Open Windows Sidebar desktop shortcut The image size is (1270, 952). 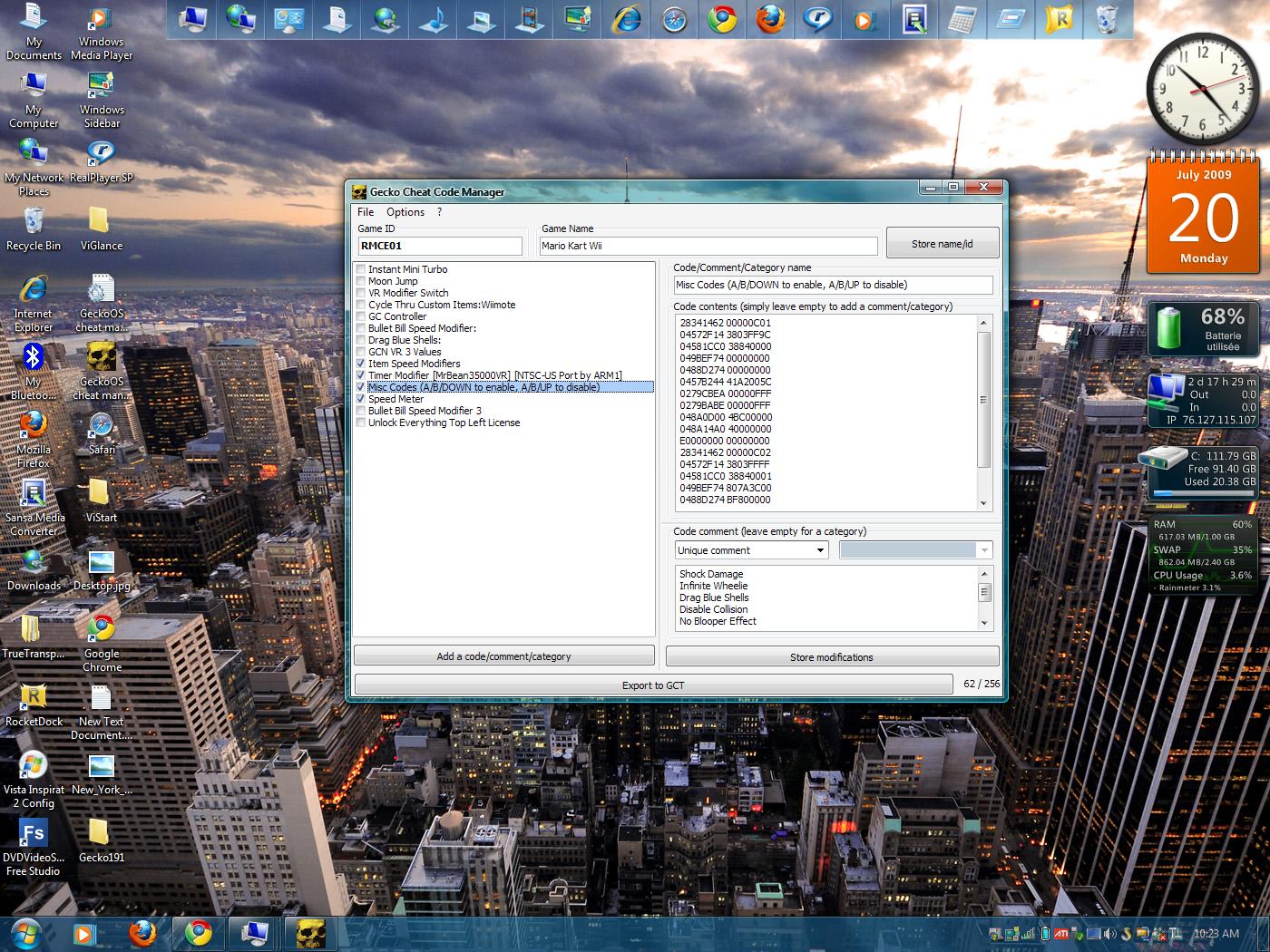102,100
